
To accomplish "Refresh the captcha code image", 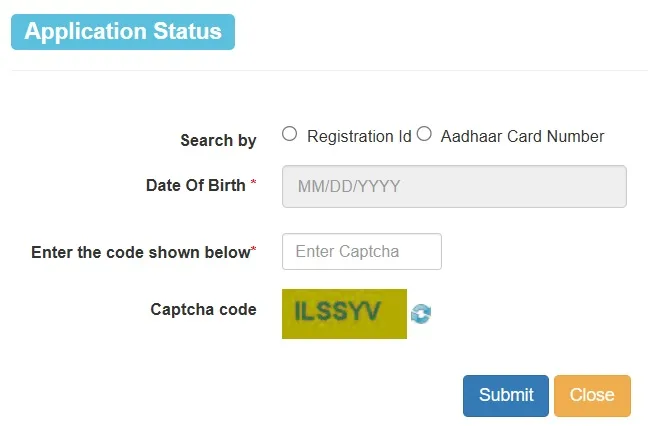I will click(x=421, y=313).
